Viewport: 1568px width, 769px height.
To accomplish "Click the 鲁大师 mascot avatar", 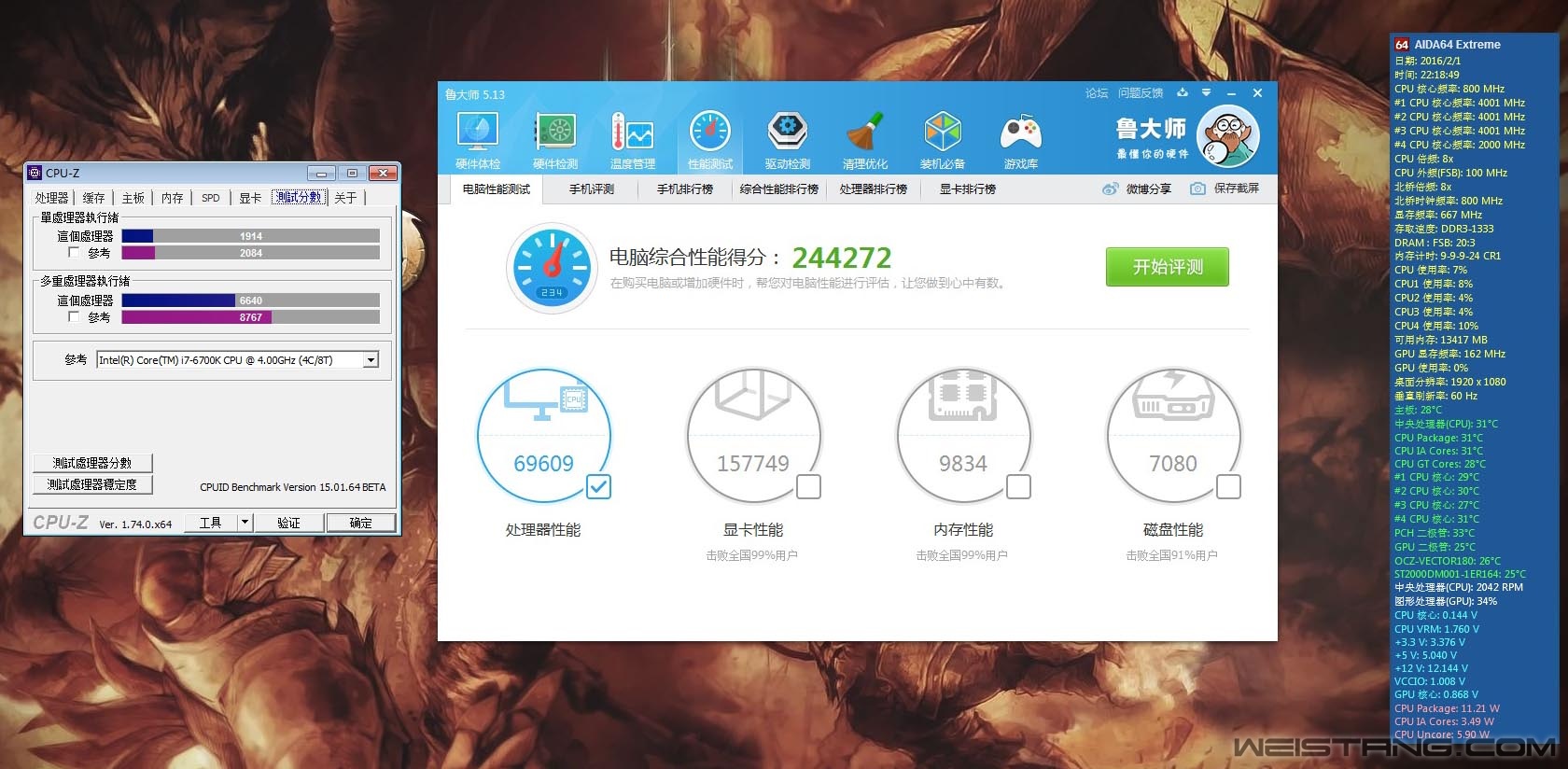I will click(x=1228, y=136).
